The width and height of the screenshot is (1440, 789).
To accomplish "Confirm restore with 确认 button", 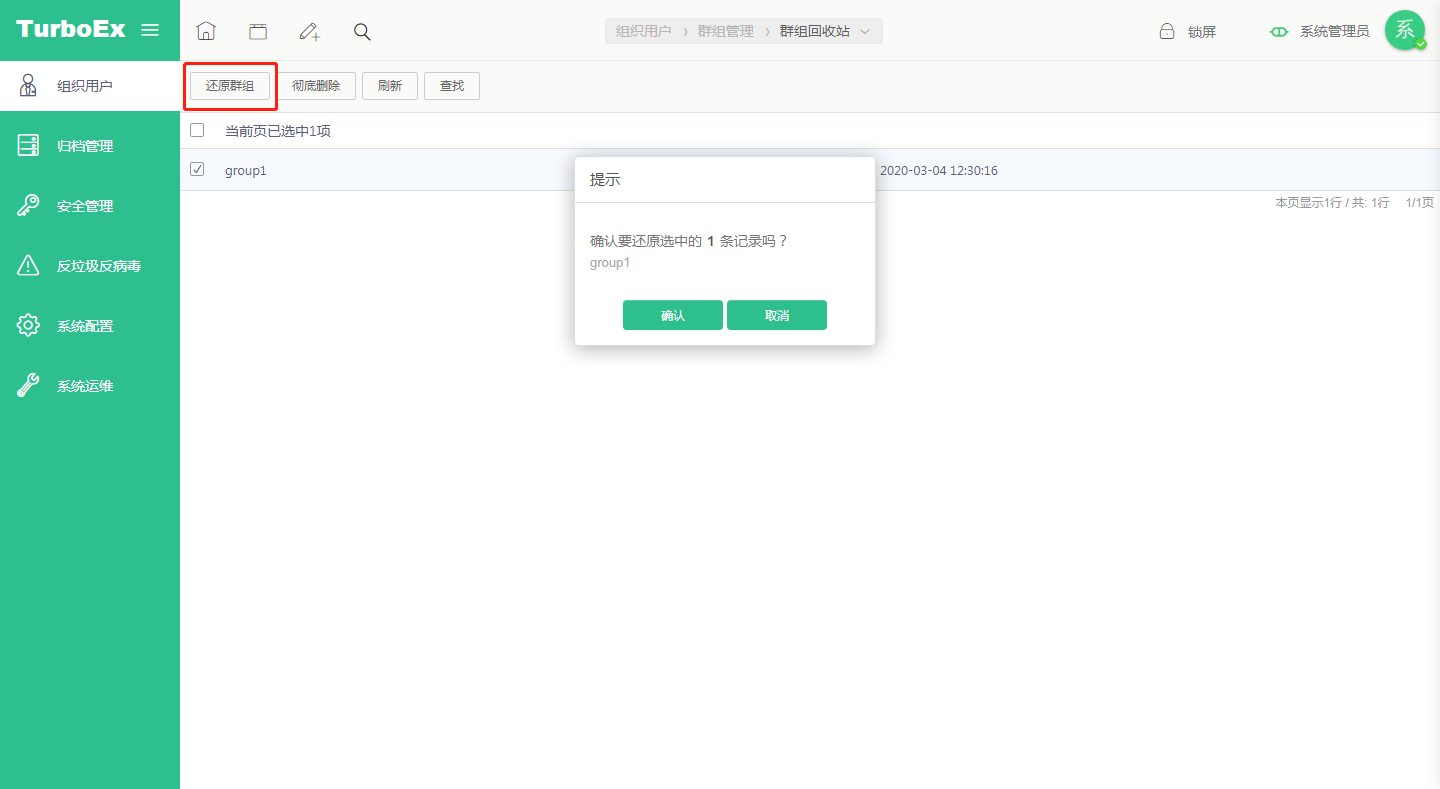I will pos(673,315).
